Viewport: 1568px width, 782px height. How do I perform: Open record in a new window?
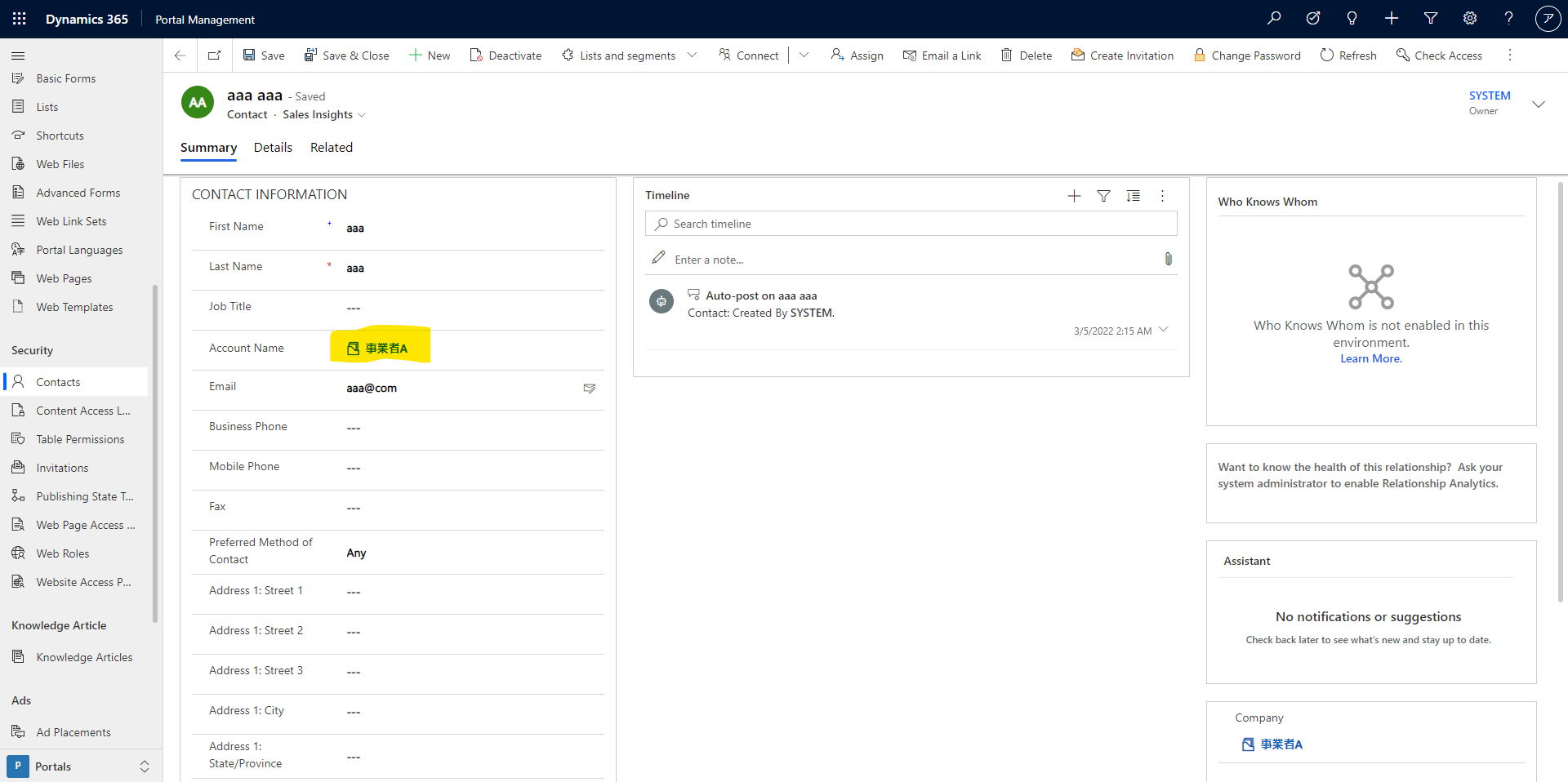pyautogui.click(x=214, y=56)
